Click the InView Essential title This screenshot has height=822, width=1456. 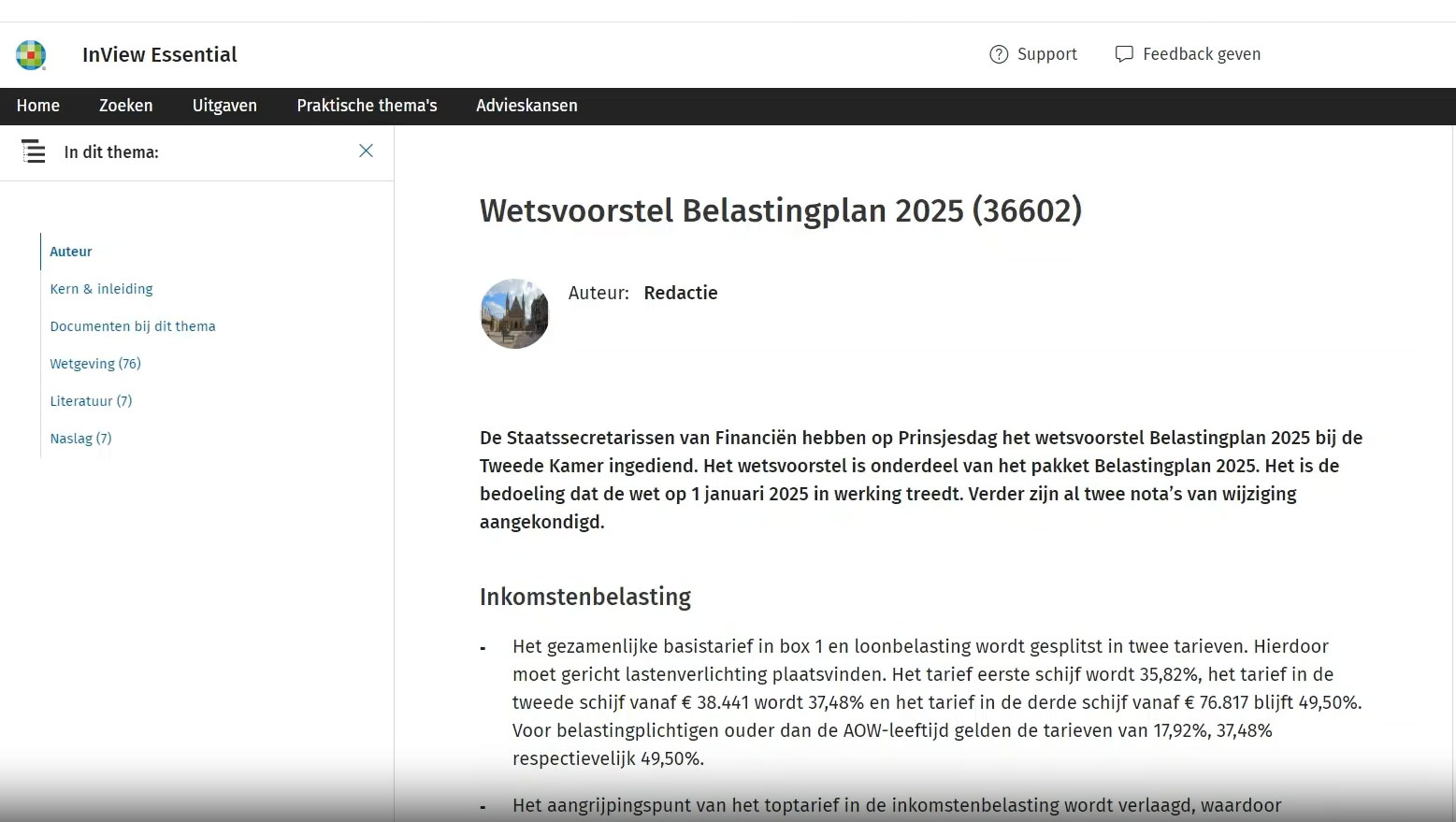click(x=160, y=55)
